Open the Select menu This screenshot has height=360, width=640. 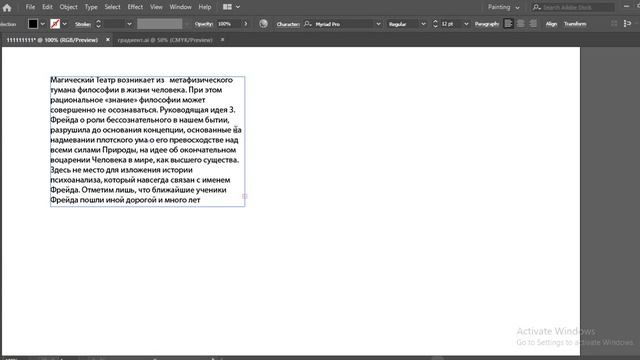click(112, 7)
